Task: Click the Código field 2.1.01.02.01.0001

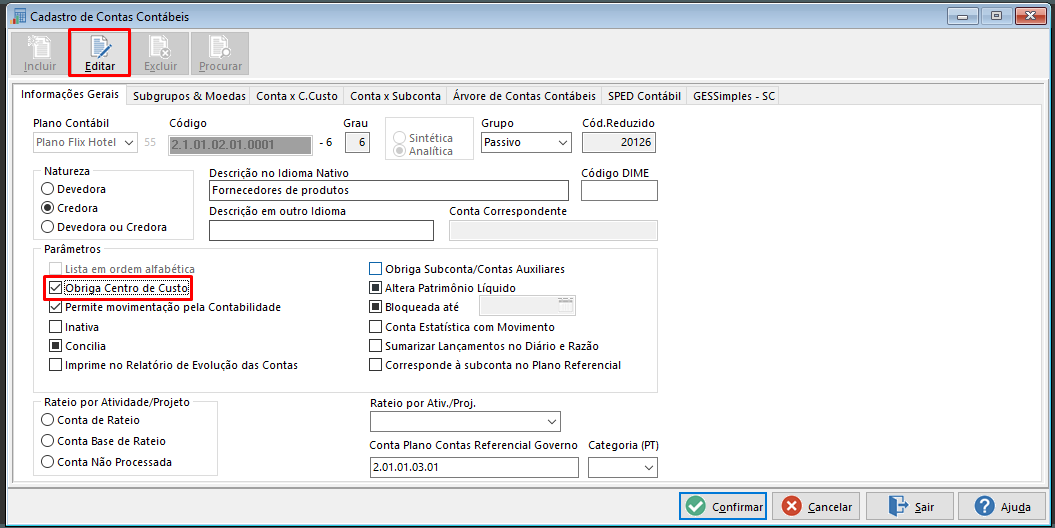Action: [x=240, y=145]
